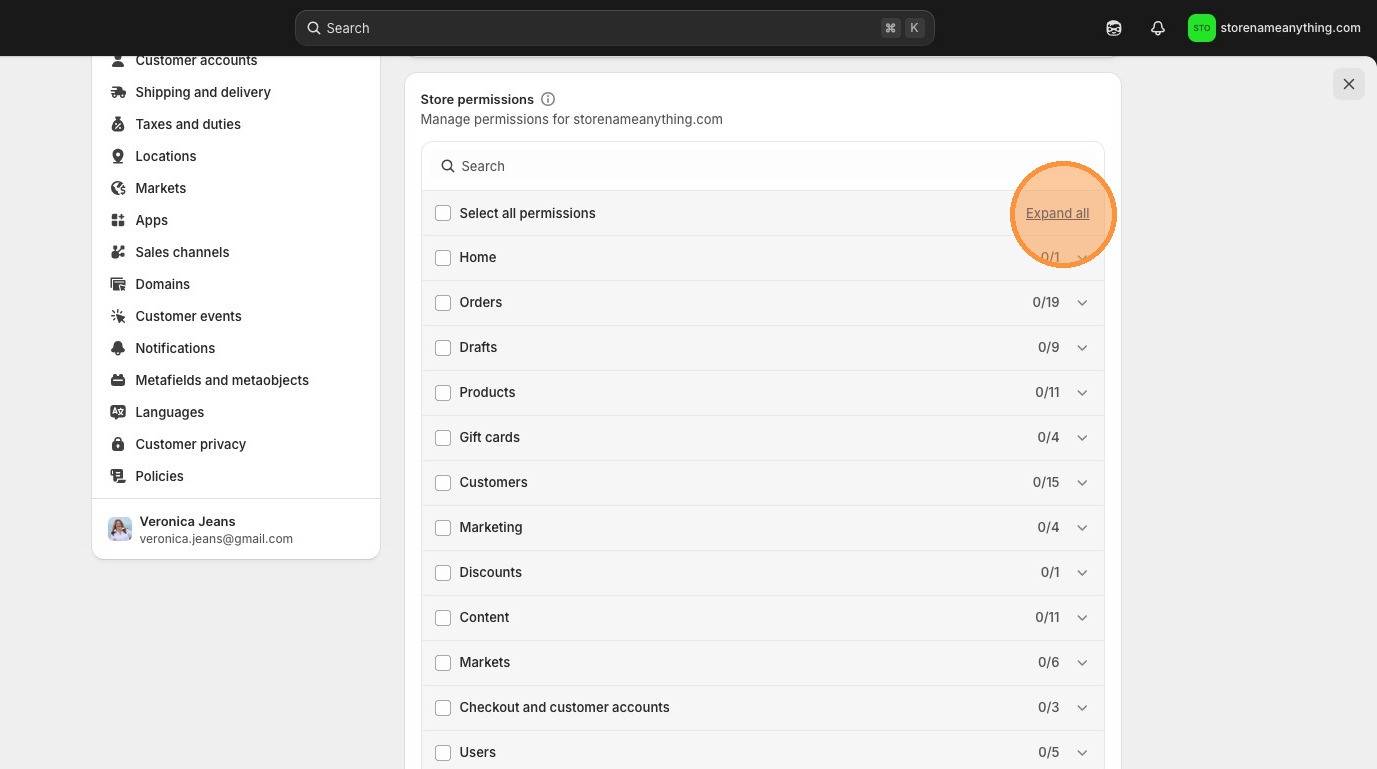Click the Metafields and metaobjects icon

pos(118,380)
